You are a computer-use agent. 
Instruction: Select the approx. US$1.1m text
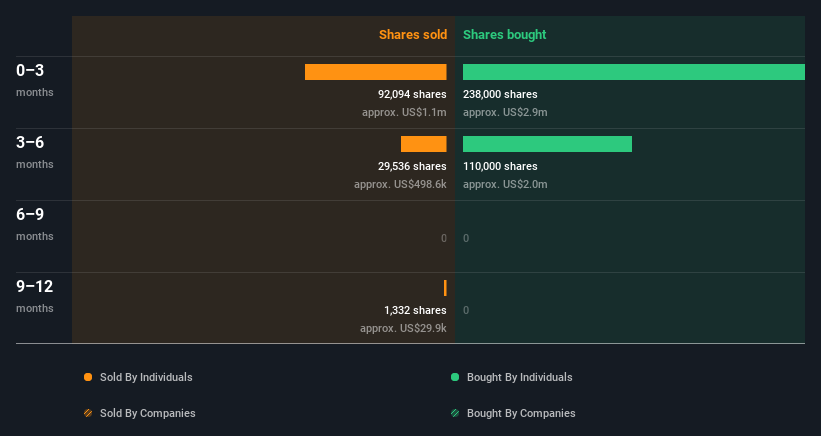[404, 112]
